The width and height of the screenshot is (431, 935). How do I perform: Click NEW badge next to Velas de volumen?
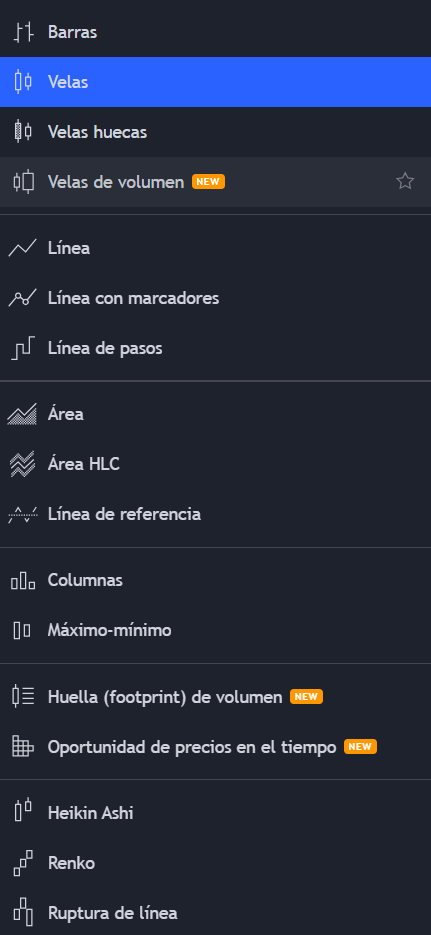point(208,182)
